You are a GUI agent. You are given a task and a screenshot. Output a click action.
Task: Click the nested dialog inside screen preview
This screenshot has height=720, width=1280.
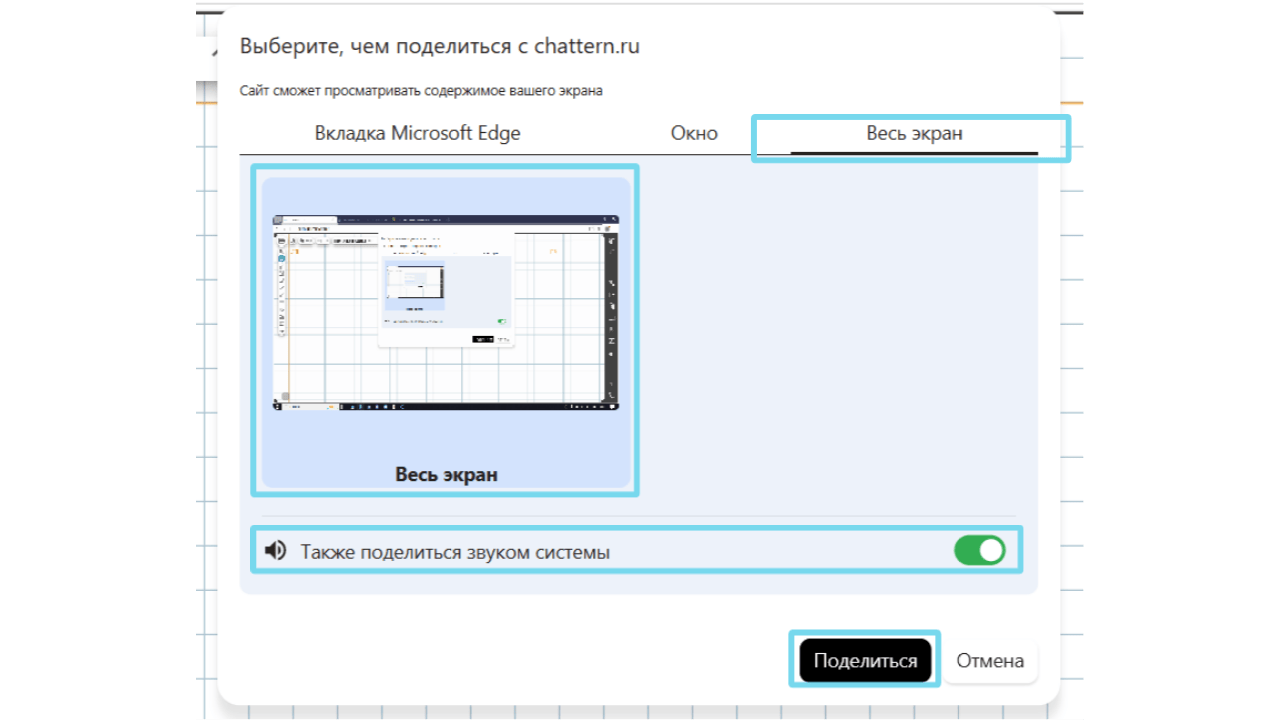click(x=445, y=292)
